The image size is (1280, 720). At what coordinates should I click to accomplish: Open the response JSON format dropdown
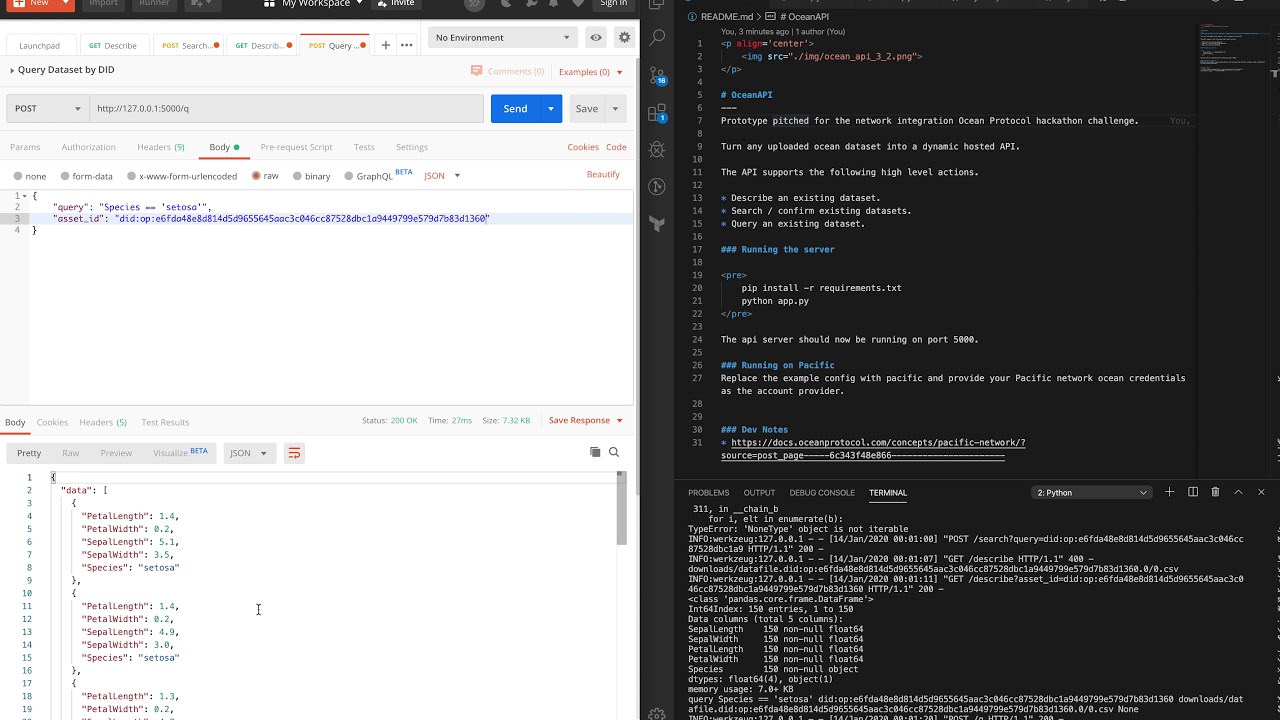(x=249, y=453)
